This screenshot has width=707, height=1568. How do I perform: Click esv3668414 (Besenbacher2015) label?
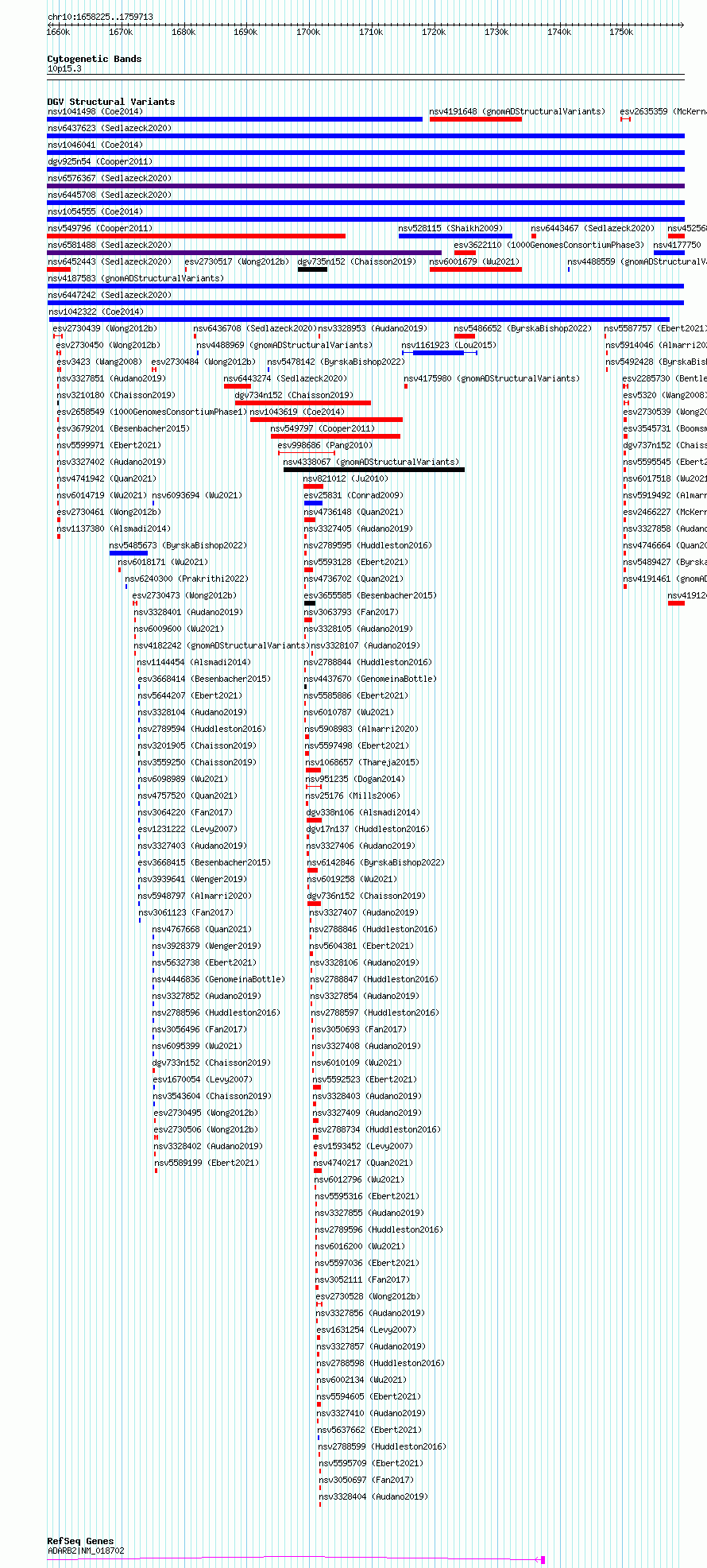(204, 679)
